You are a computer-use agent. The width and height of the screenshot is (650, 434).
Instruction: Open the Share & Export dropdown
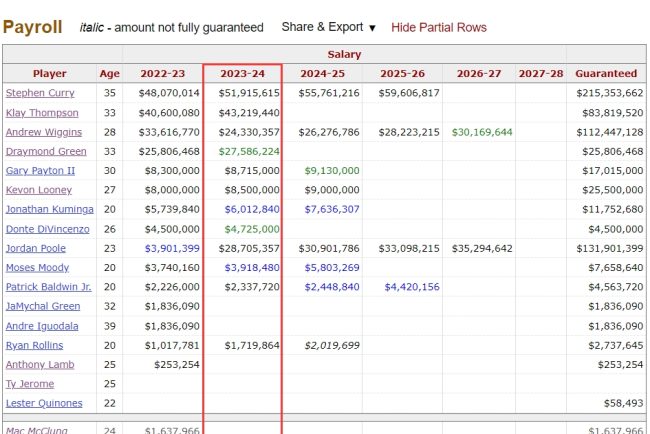pyautogui.click(x=328, y=27)
